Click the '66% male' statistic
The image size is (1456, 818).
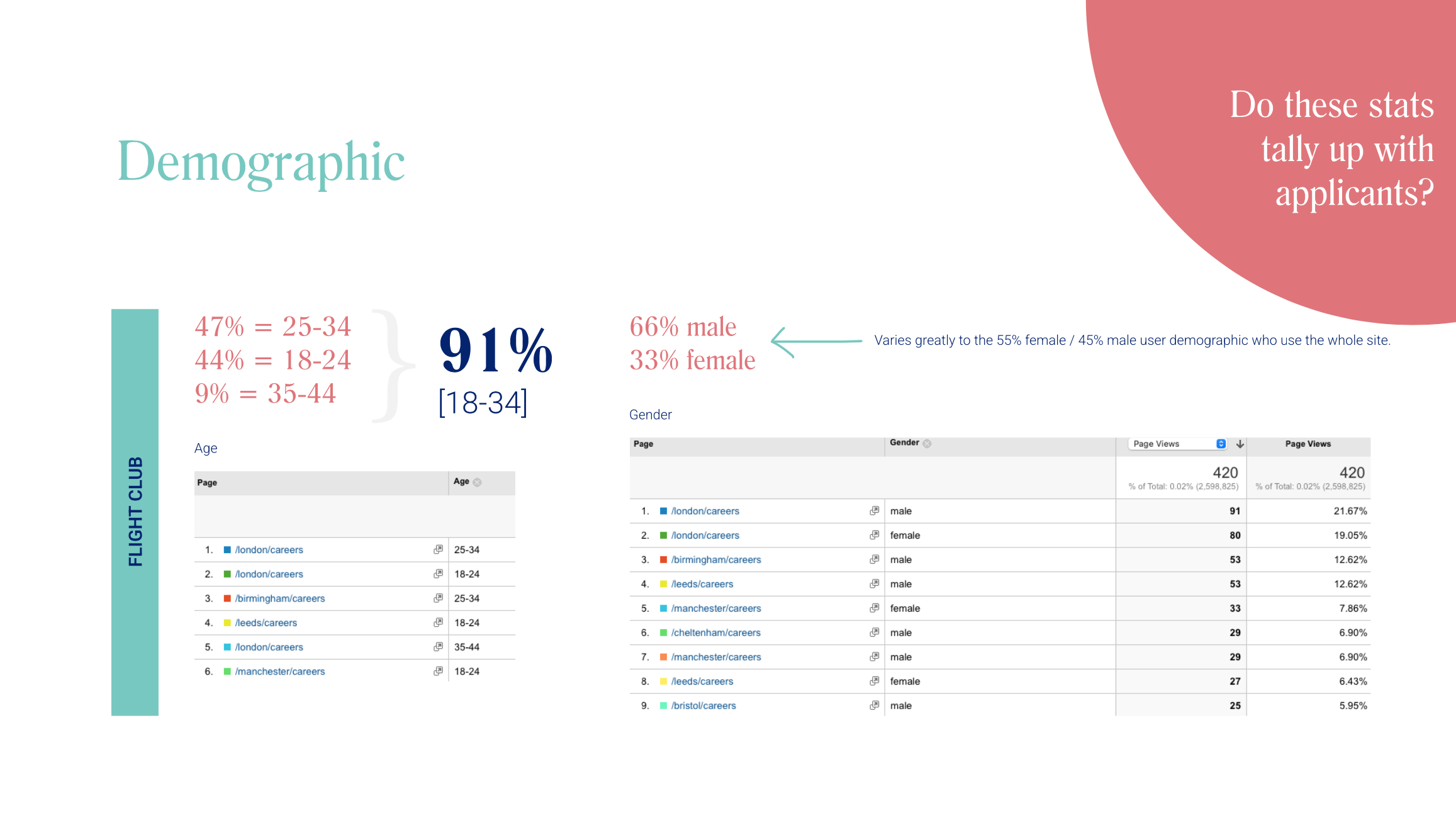[683, 327]
